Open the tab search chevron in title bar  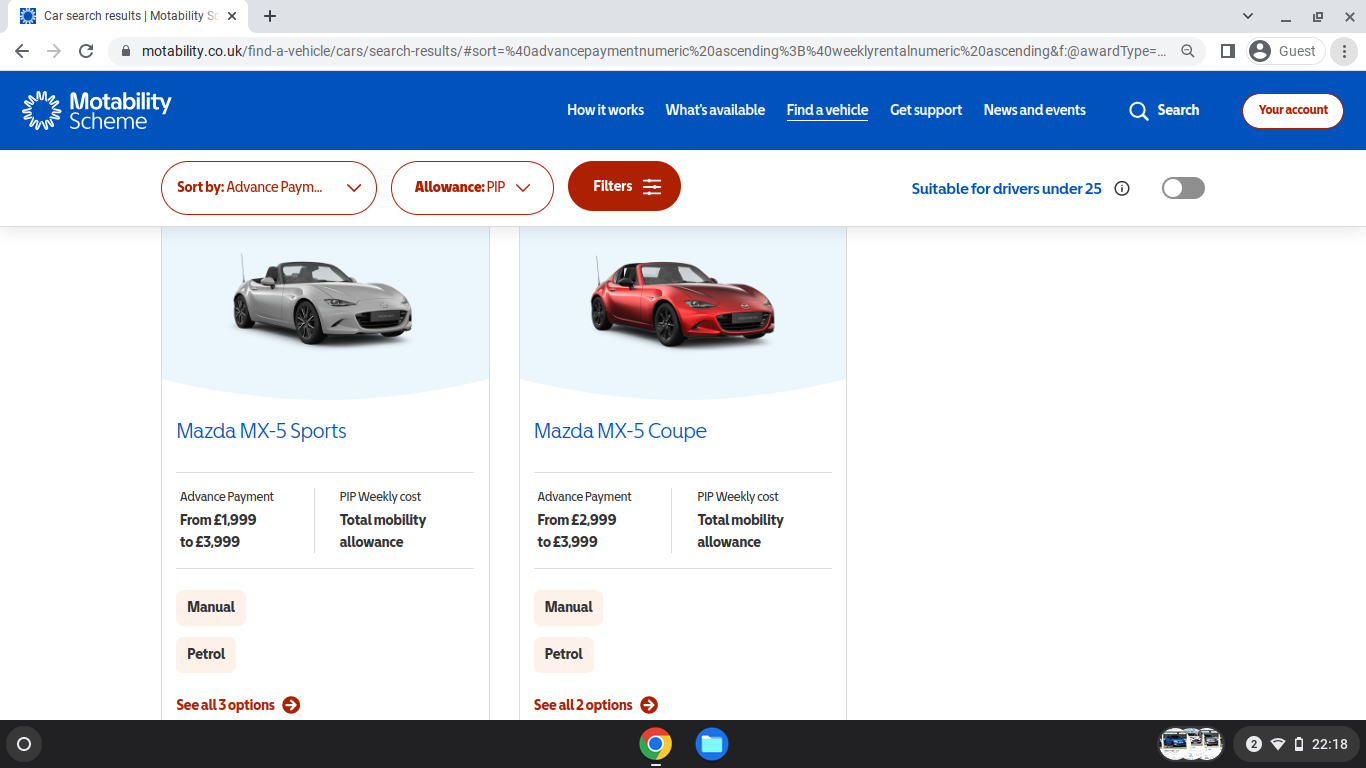(x=1248, y=16)
